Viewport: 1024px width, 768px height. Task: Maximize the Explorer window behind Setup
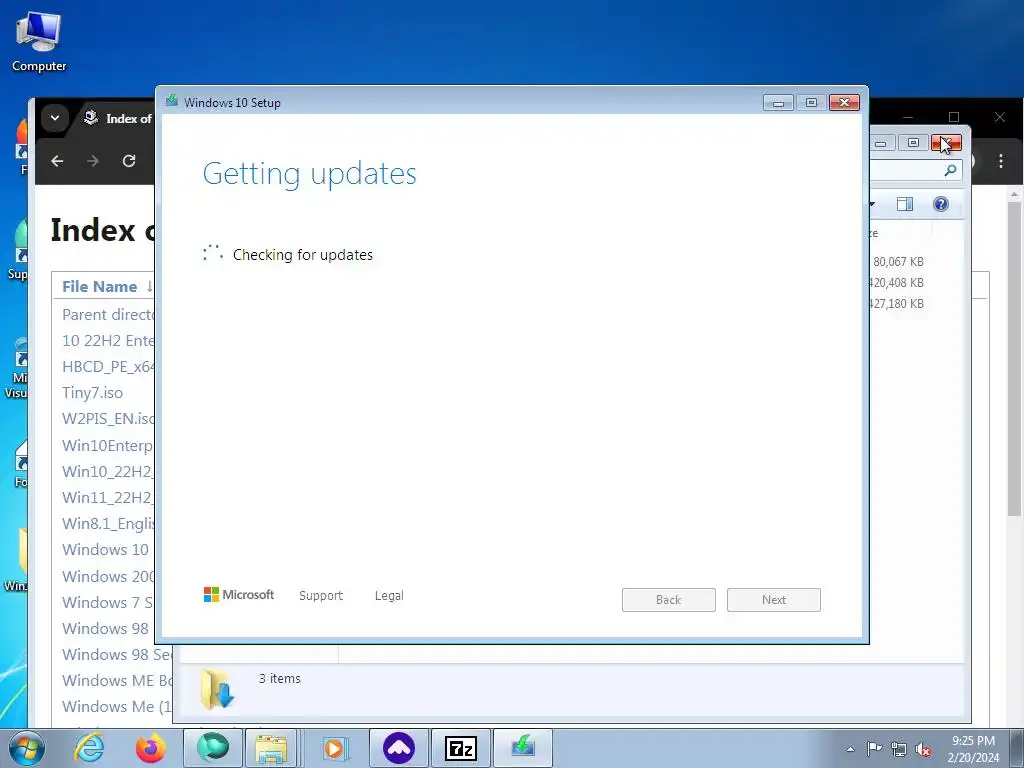click(913, 143)
